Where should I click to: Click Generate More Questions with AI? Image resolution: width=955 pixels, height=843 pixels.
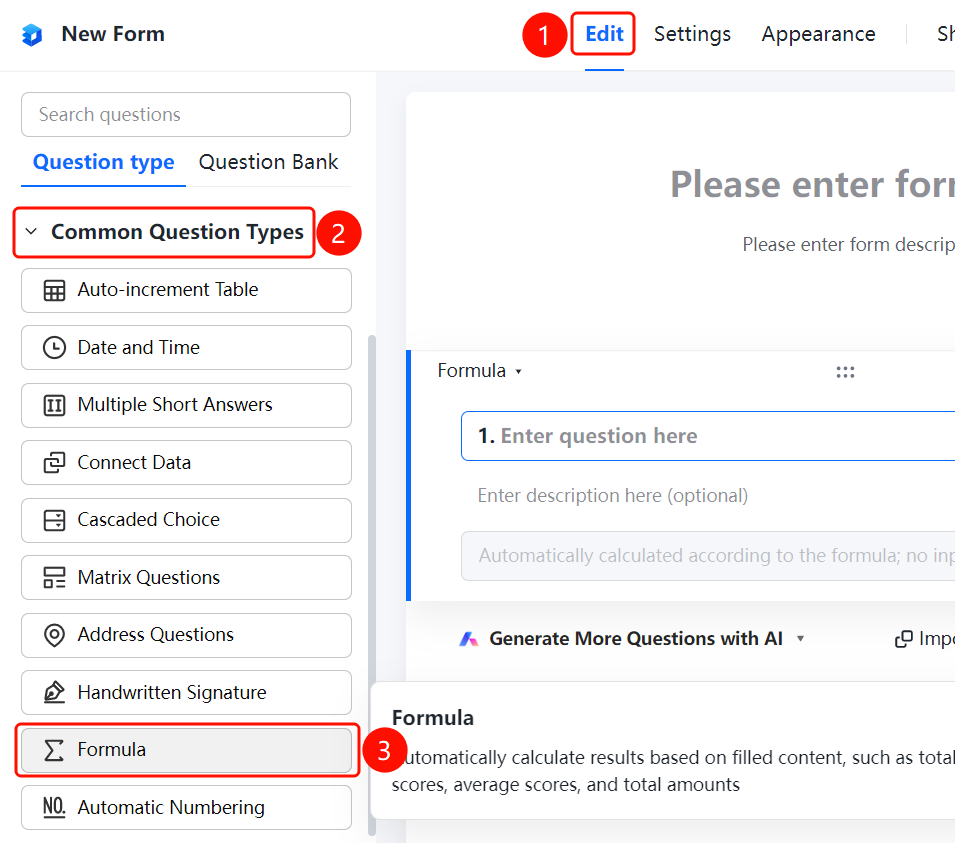pos(636,638)
